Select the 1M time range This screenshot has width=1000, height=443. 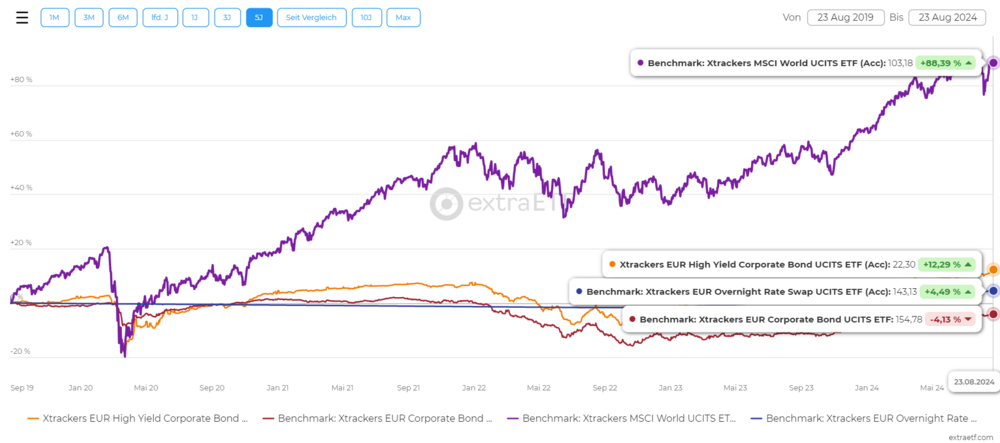[54, 18]
